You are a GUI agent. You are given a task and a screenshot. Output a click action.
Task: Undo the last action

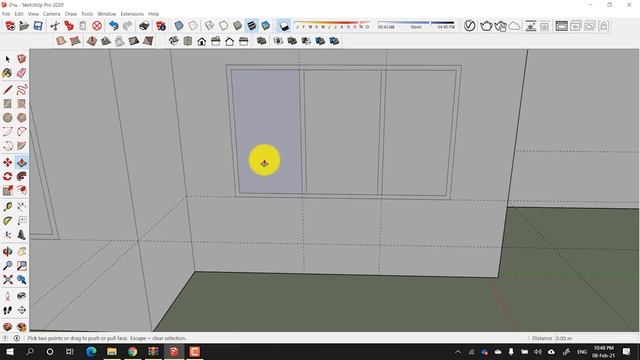(113, 26)
